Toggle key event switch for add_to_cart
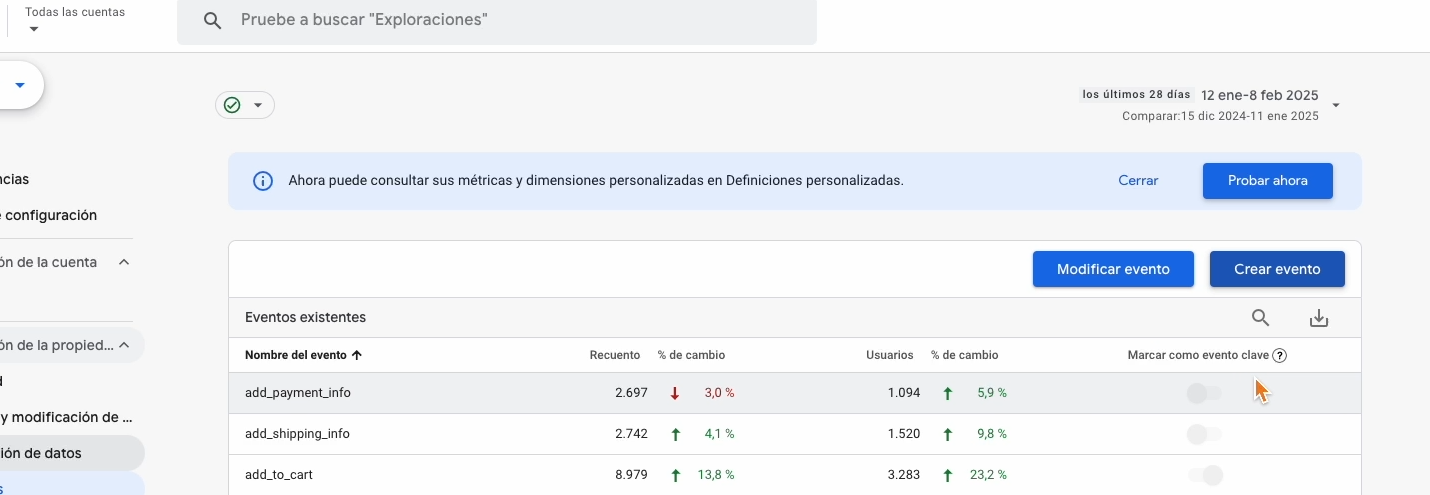 coord(1204,475)
